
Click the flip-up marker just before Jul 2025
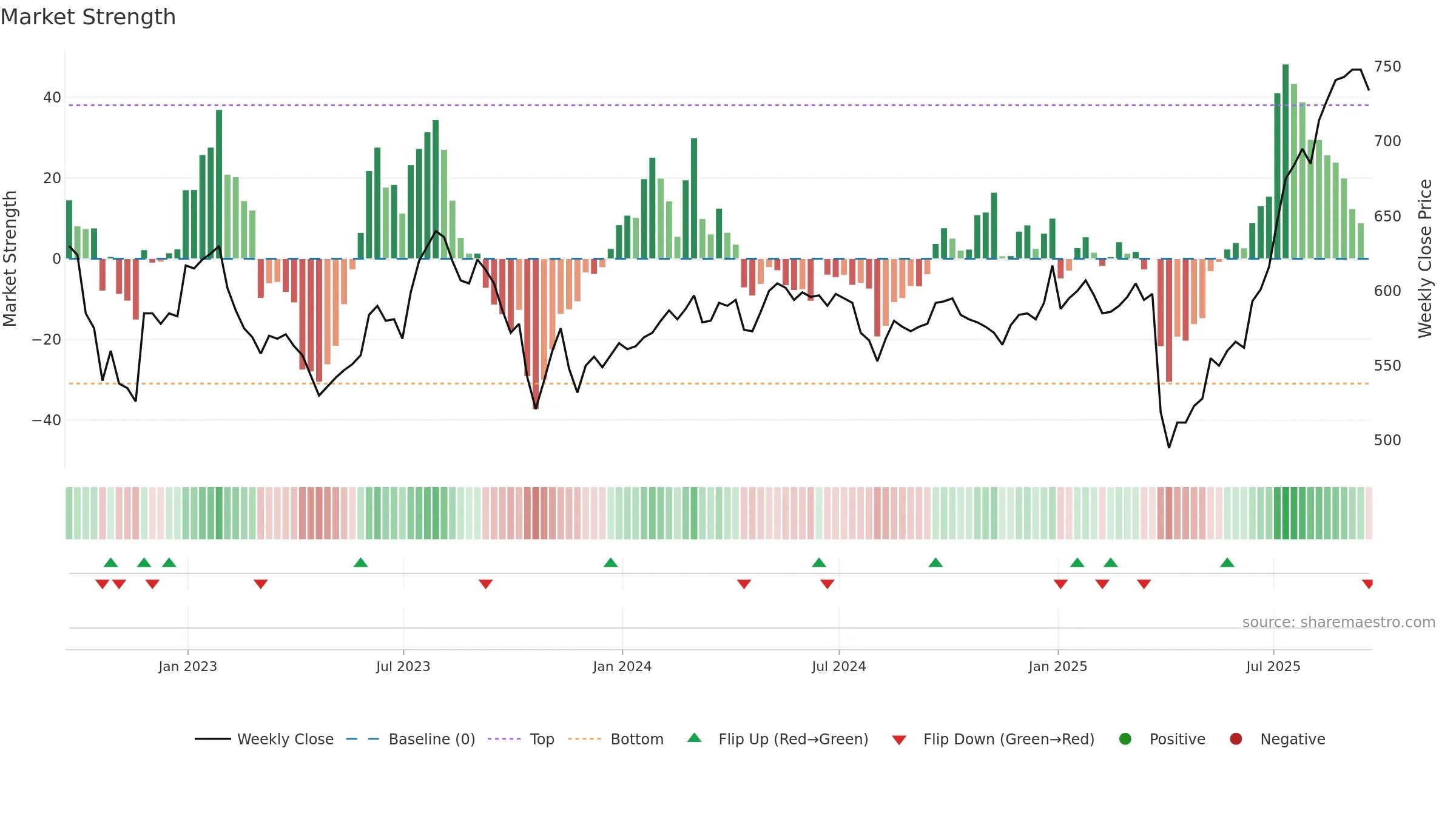(1227, 562)
